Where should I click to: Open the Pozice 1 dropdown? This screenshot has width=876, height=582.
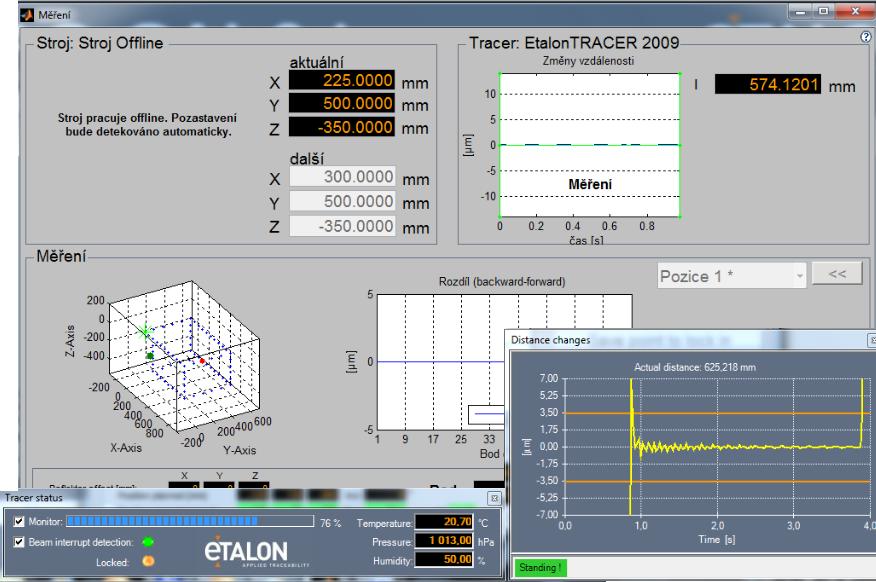(x=732, y=276)
